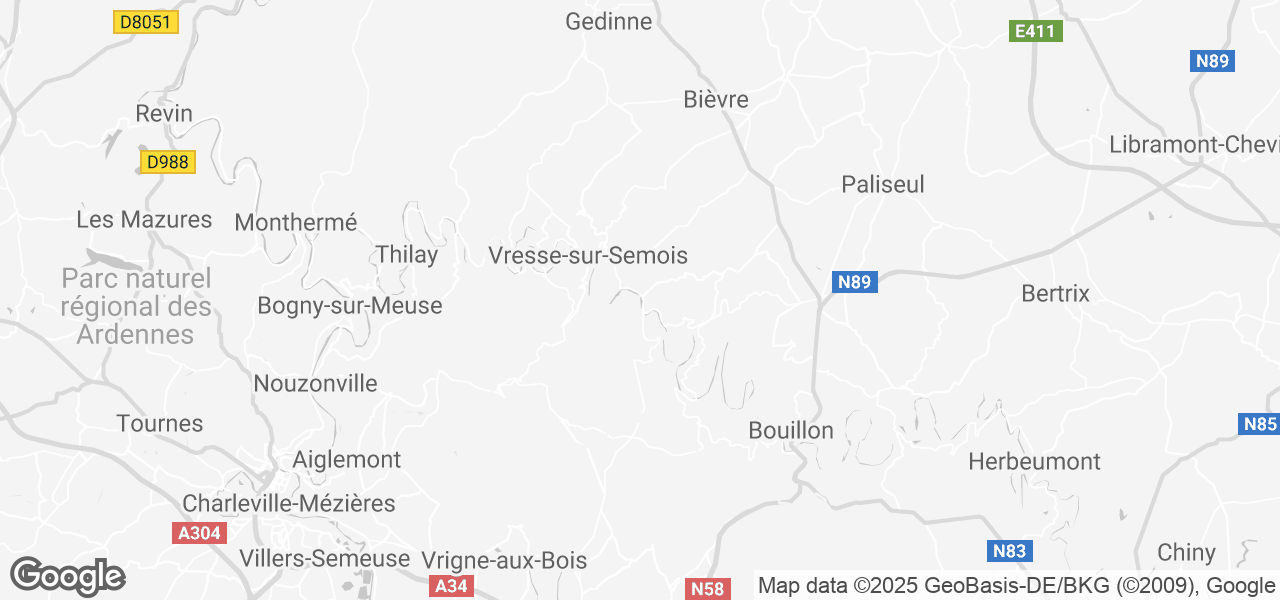Open the Google logo link
Screen dimensions: 1280x600
(x=67, y=577)
